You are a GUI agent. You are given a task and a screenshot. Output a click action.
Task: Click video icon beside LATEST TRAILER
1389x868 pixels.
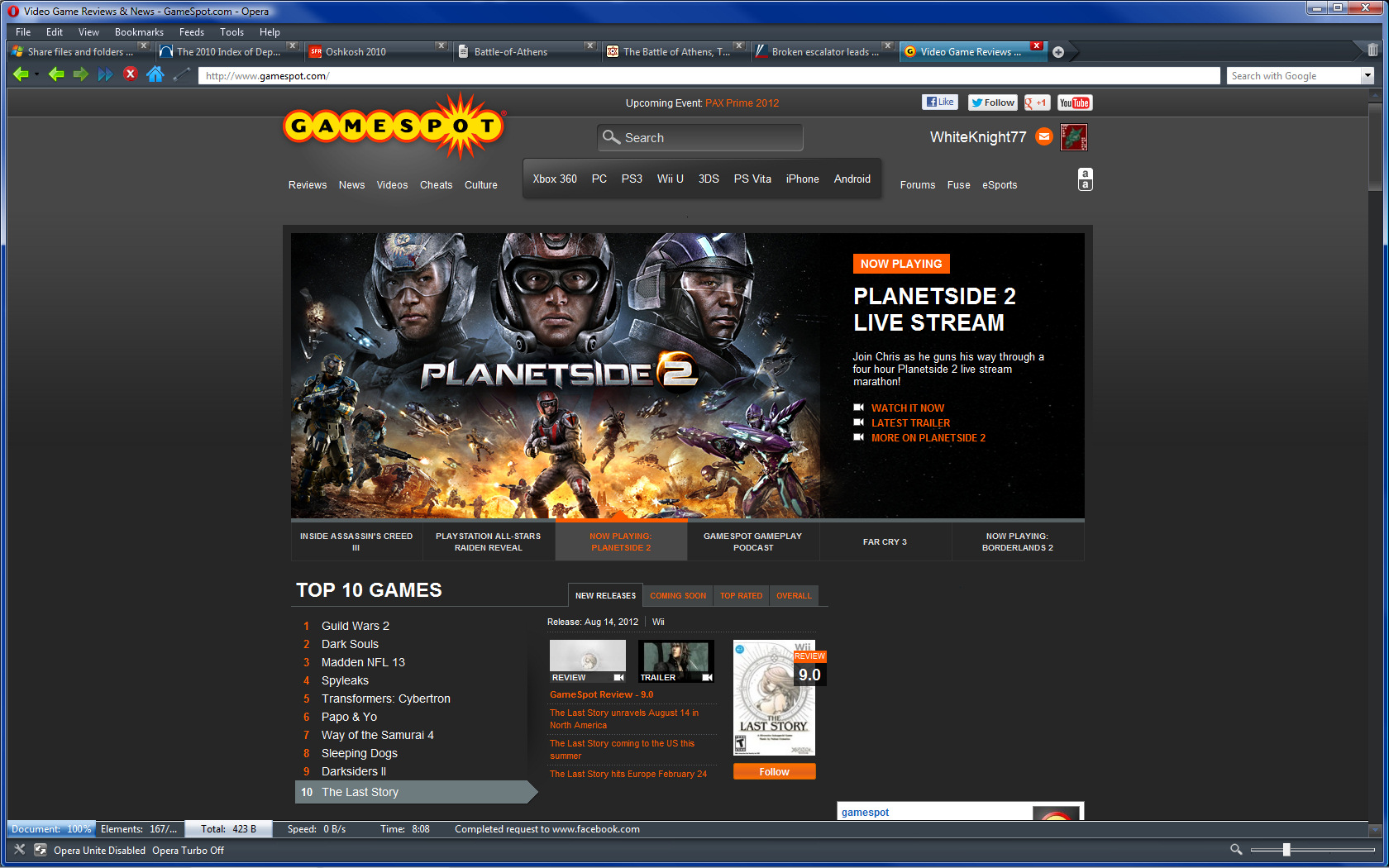click(859, 422)
